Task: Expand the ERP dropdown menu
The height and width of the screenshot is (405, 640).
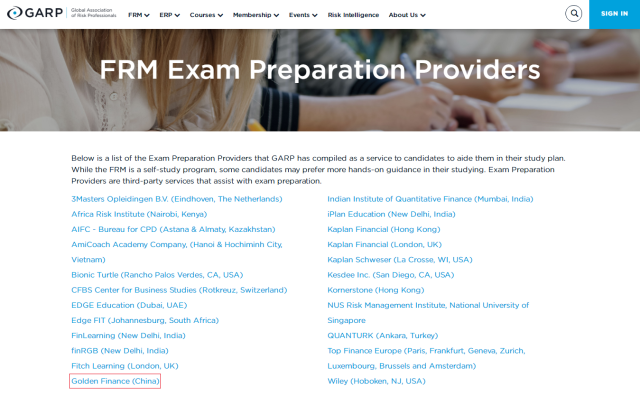Action: coord(169,15)
